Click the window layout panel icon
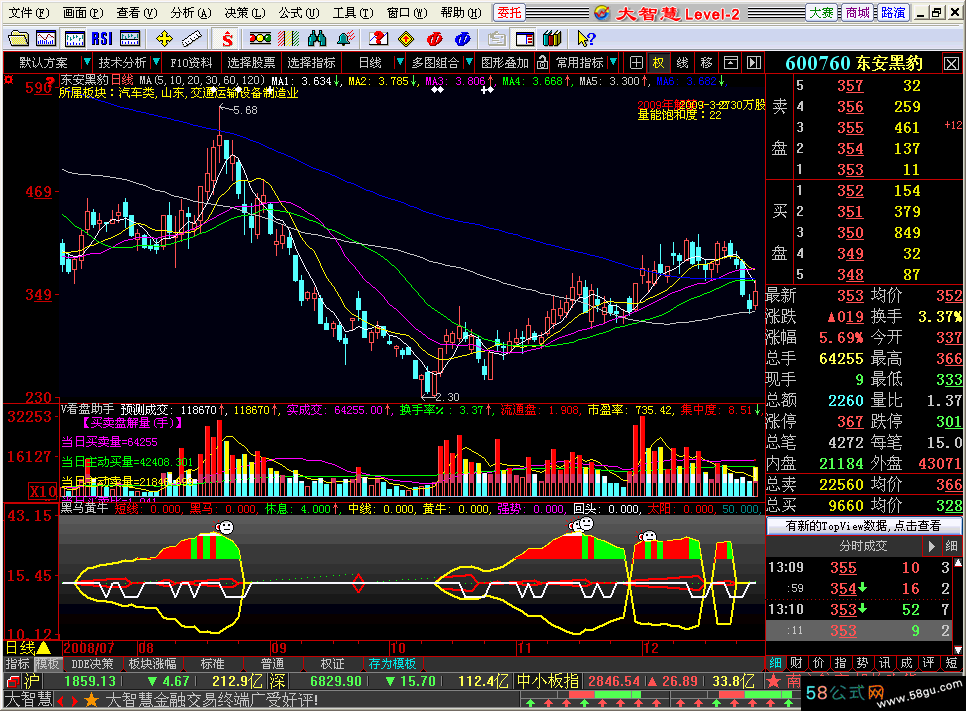Viewport: 966px width, 711px height. pos(525,39)
